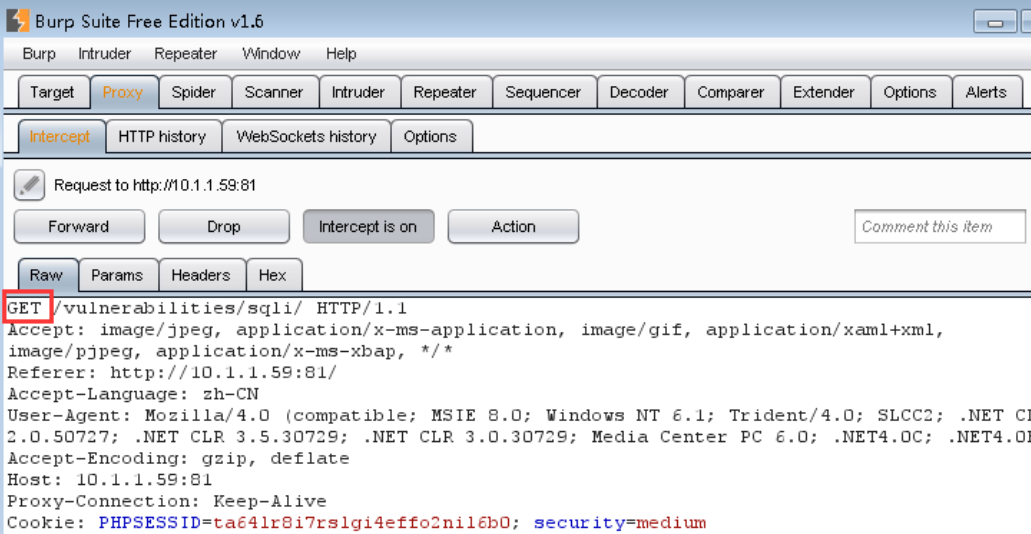Click the Host: 10.1.1.59:81 line

click(110, 480)
